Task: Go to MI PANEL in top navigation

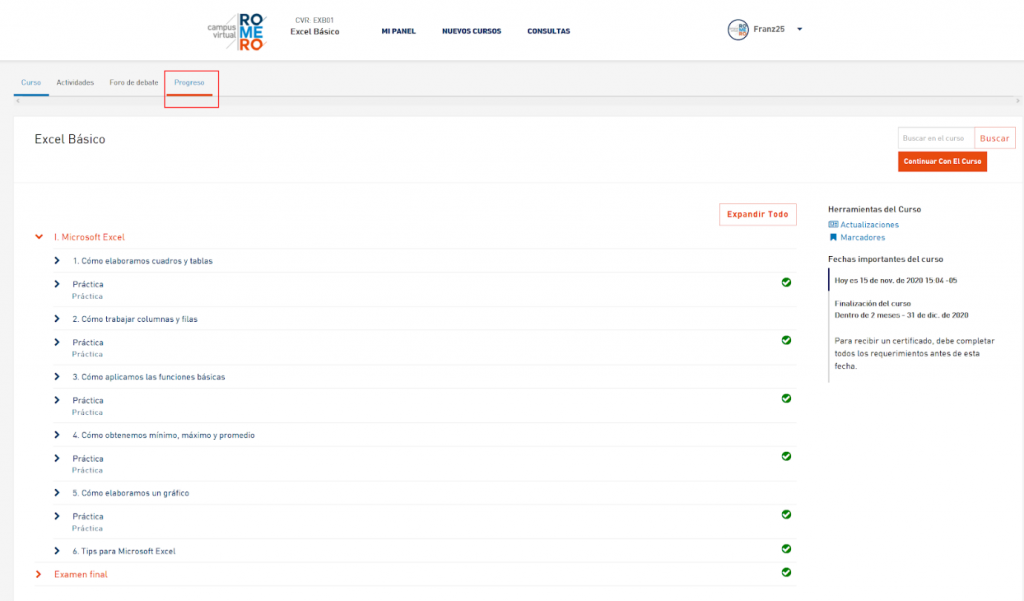Action: 398,31
